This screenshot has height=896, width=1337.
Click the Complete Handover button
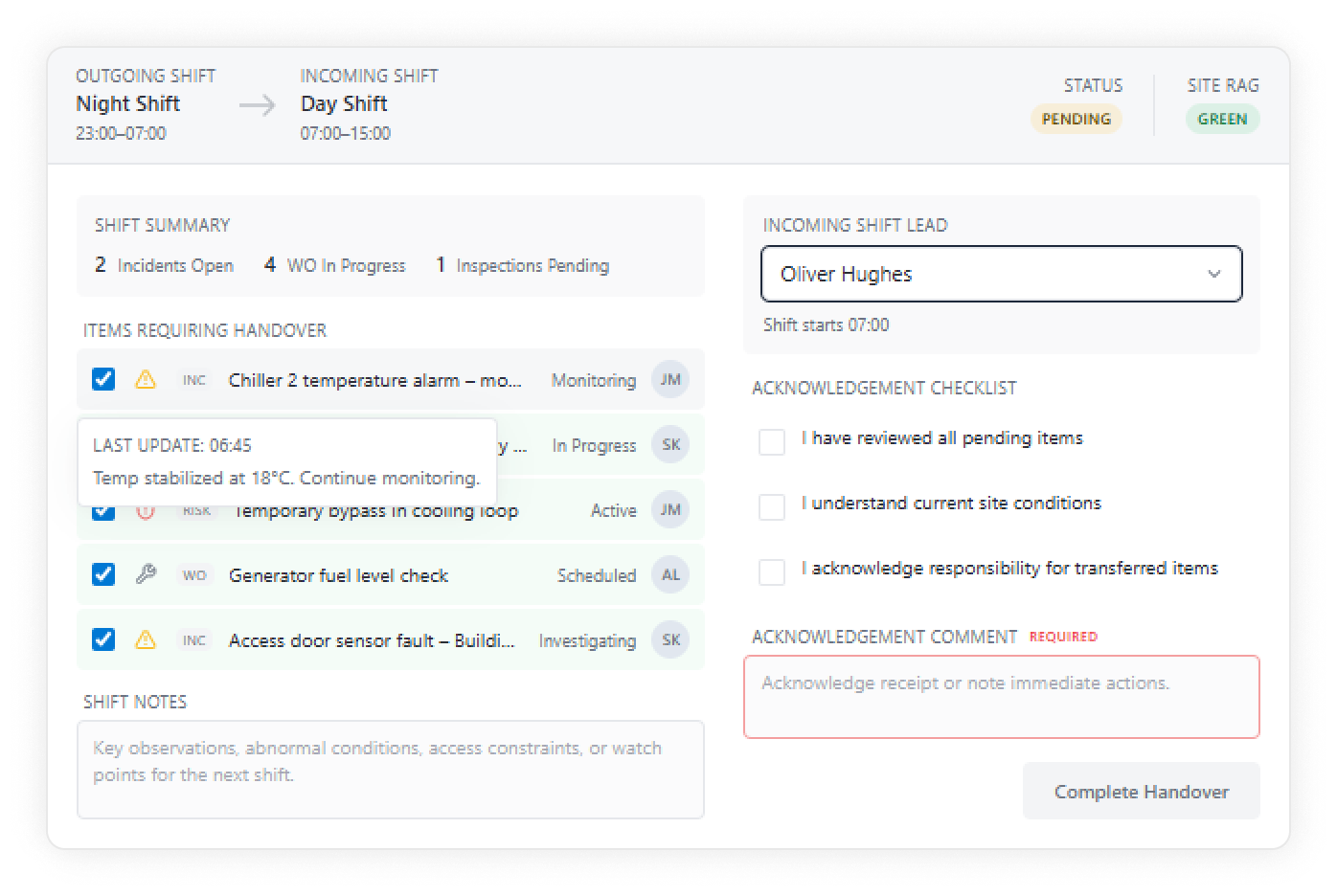pyautogui.click(x=1141, y=792)
